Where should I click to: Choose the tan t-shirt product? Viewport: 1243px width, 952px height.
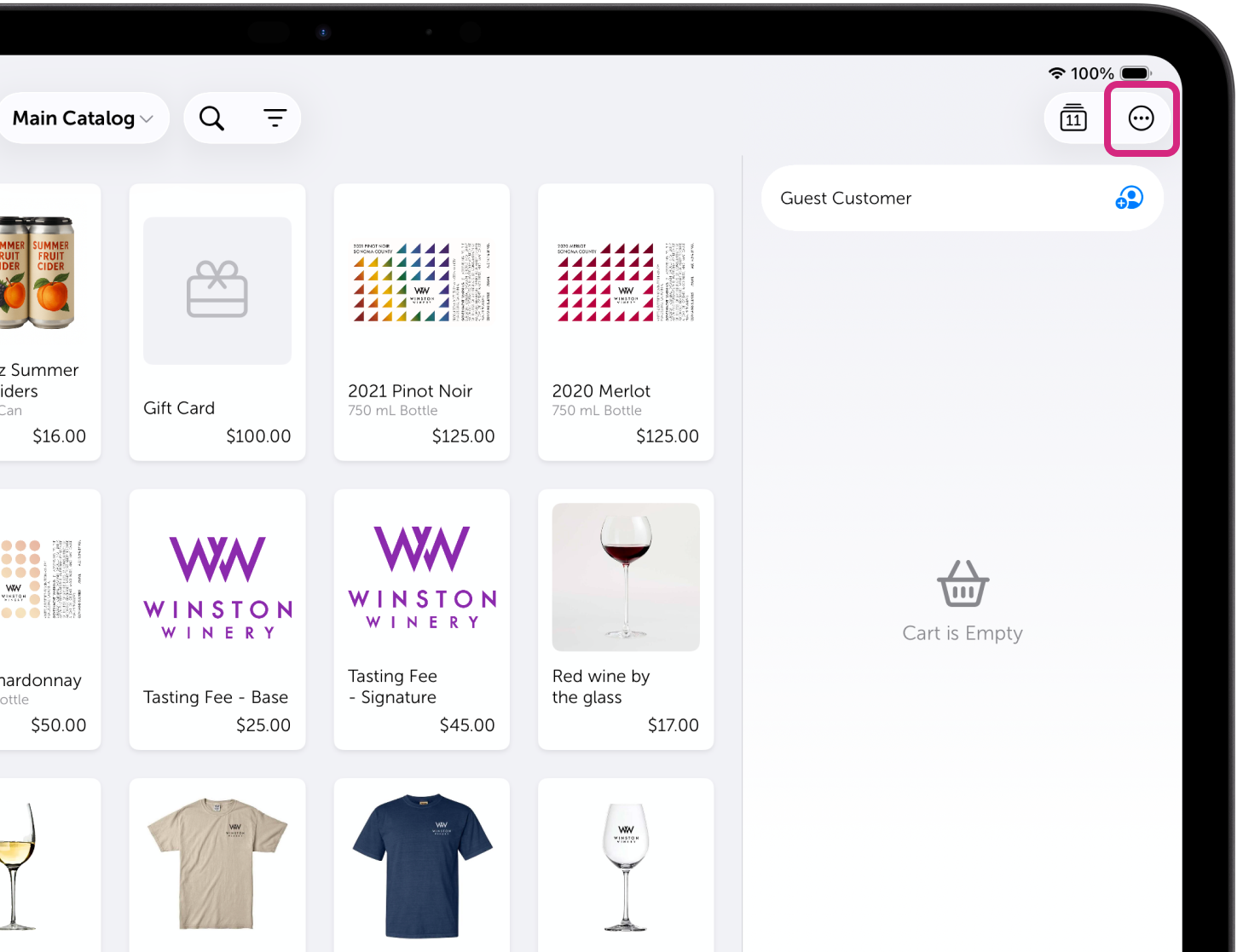217,864
